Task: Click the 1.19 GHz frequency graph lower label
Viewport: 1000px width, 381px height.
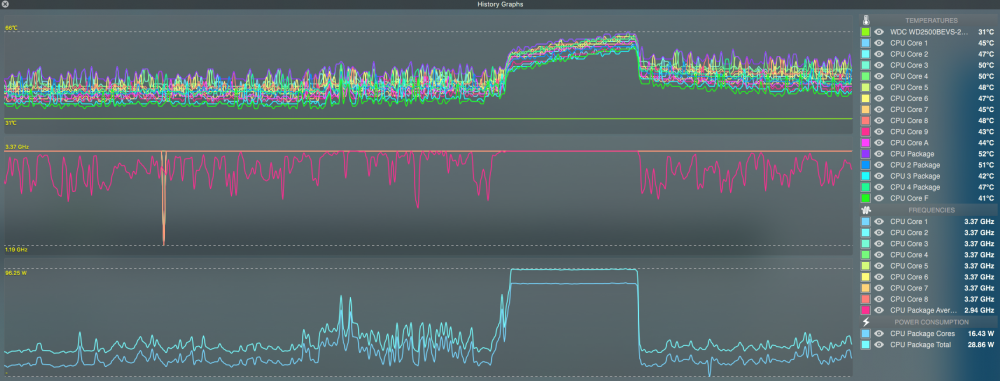Action: pyautogui.click(x=16, y=250)
